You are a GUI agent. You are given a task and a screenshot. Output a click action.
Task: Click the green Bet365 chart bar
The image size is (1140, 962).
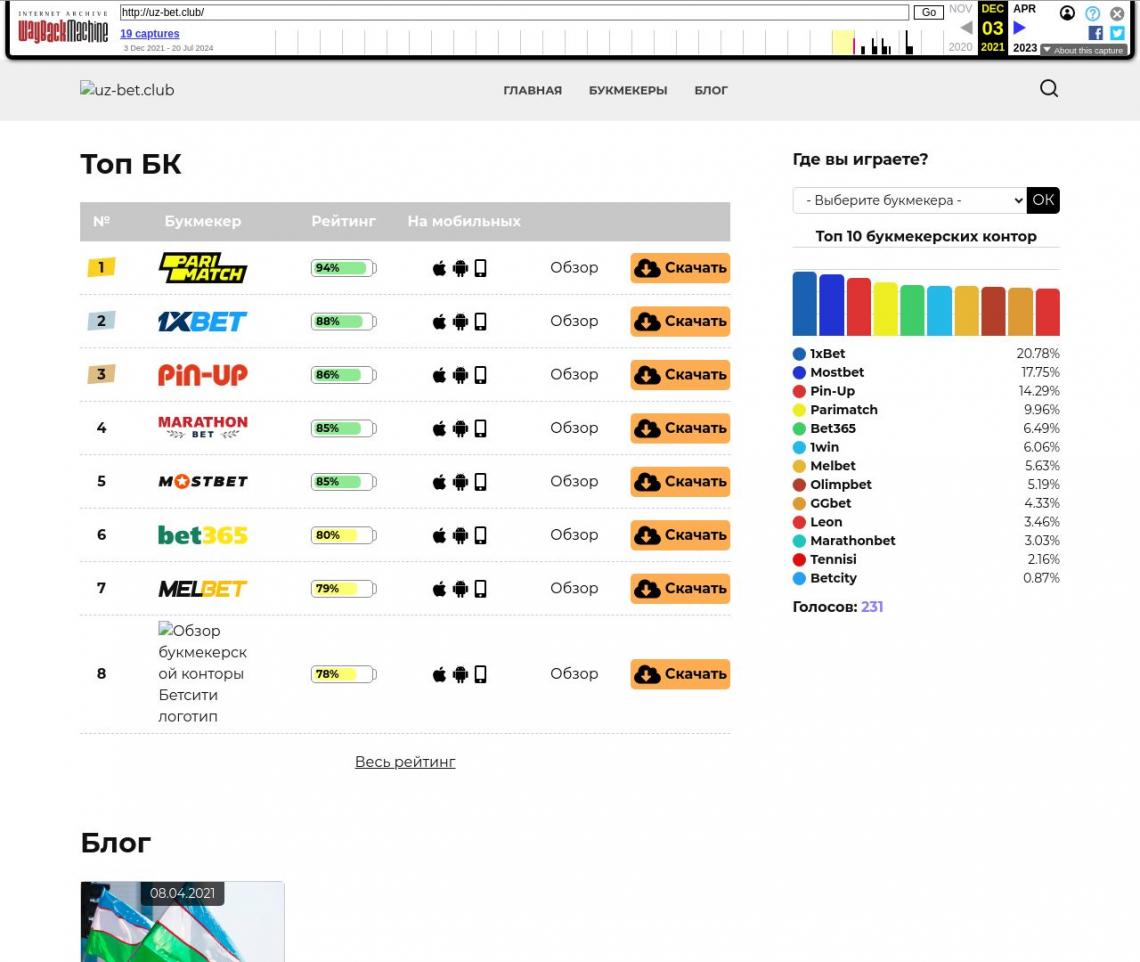point(912,310)
